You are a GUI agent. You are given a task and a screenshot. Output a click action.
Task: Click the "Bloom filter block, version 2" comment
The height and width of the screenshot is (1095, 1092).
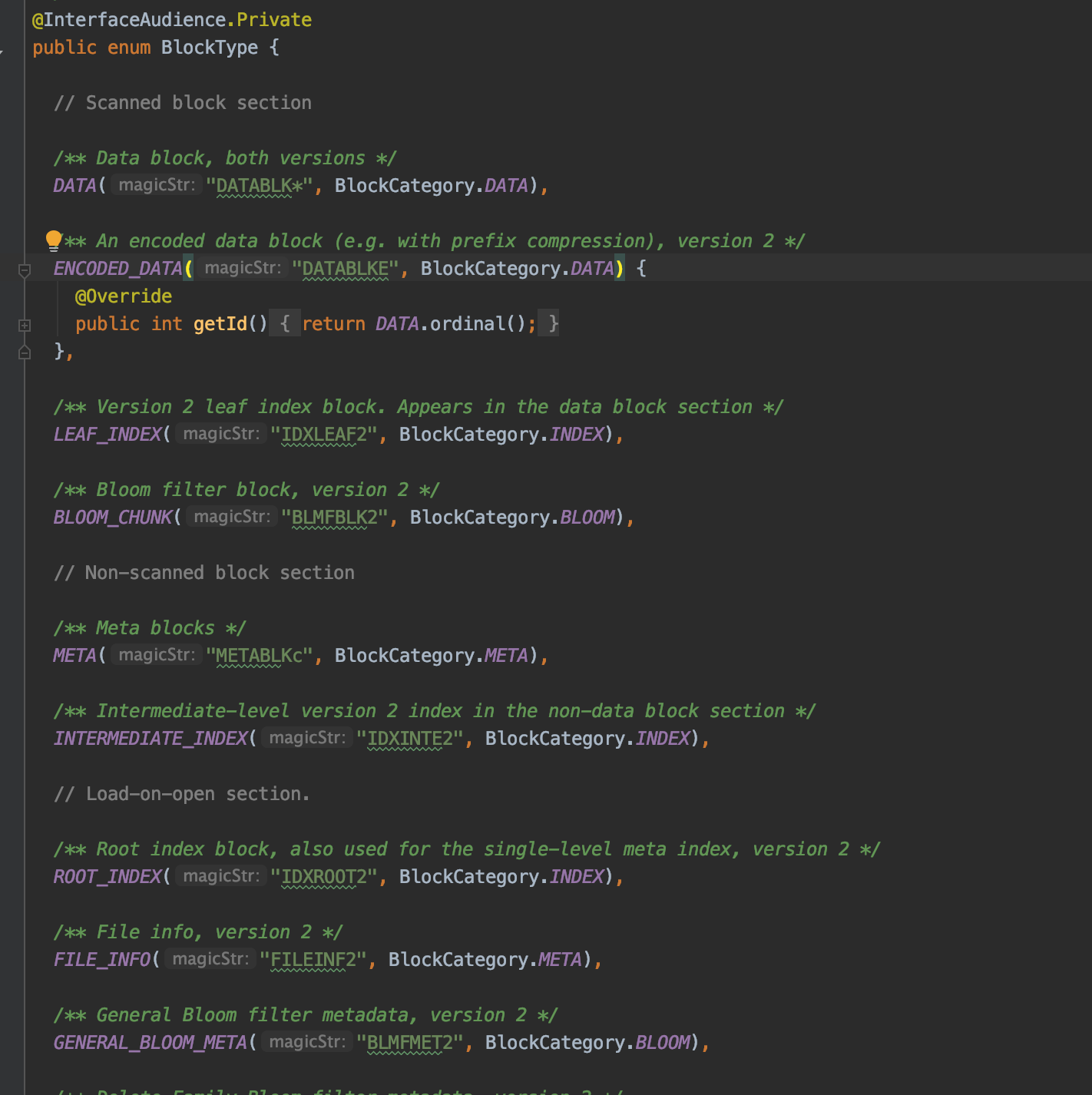247,490
